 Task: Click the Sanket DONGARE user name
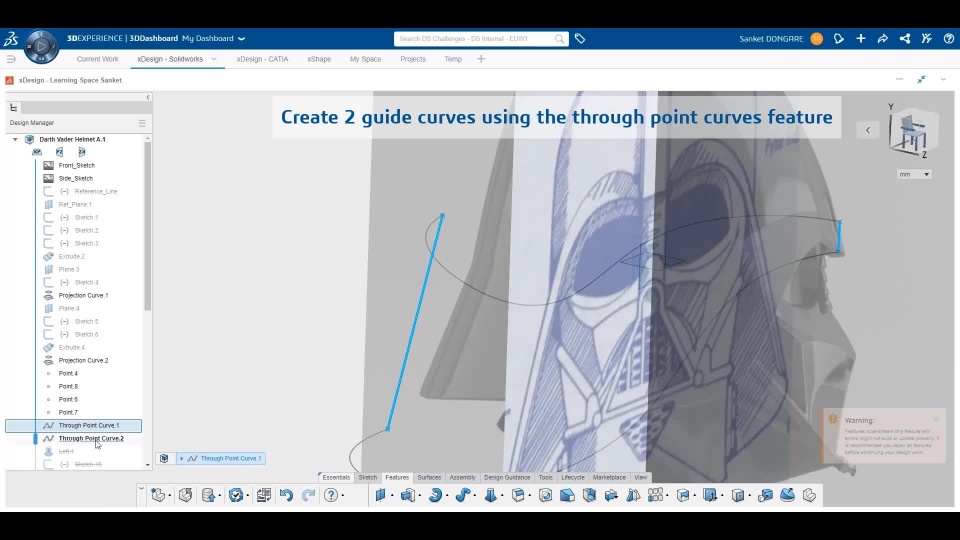click(x=771, y=39)
